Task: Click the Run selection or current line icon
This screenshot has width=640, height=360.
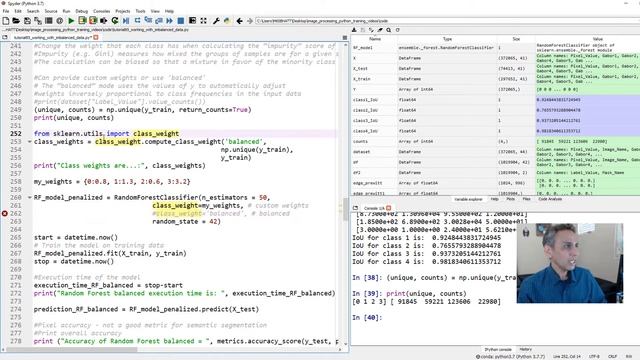Action: [104, 20]
